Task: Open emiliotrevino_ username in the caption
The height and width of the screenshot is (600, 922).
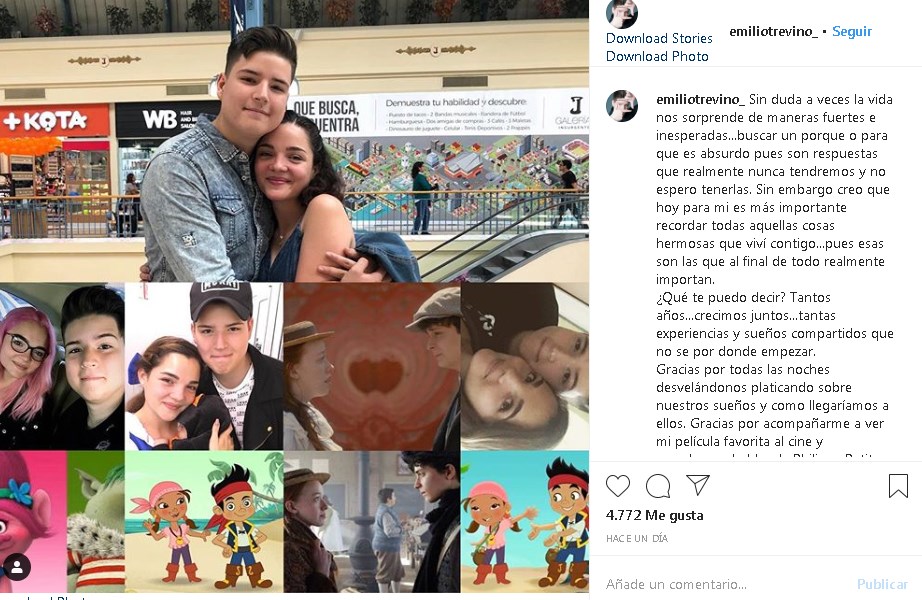Action: click(700, 99)
